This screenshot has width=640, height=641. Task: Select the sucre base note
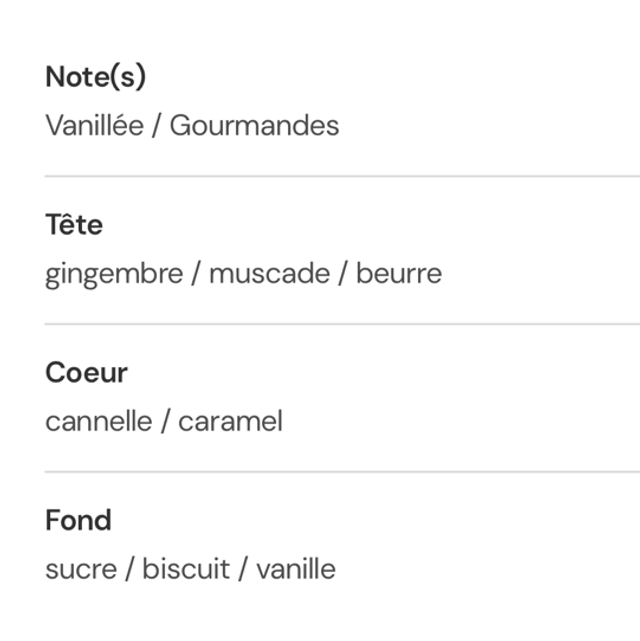[80, 570]
